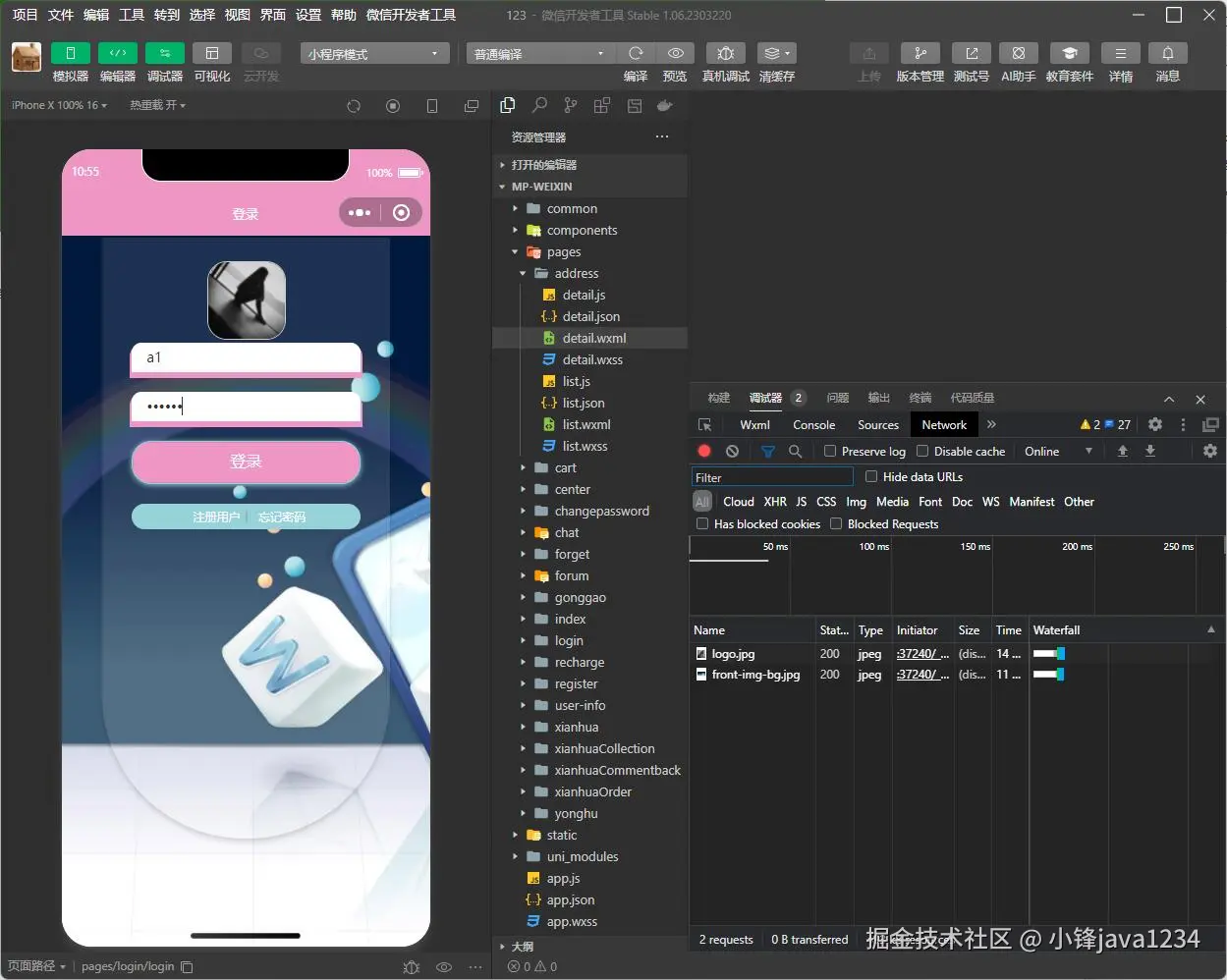Start 真机调试 remote debugging
Image resolution: width=1227 pixels, height=980 pixels.
(726, 53)
